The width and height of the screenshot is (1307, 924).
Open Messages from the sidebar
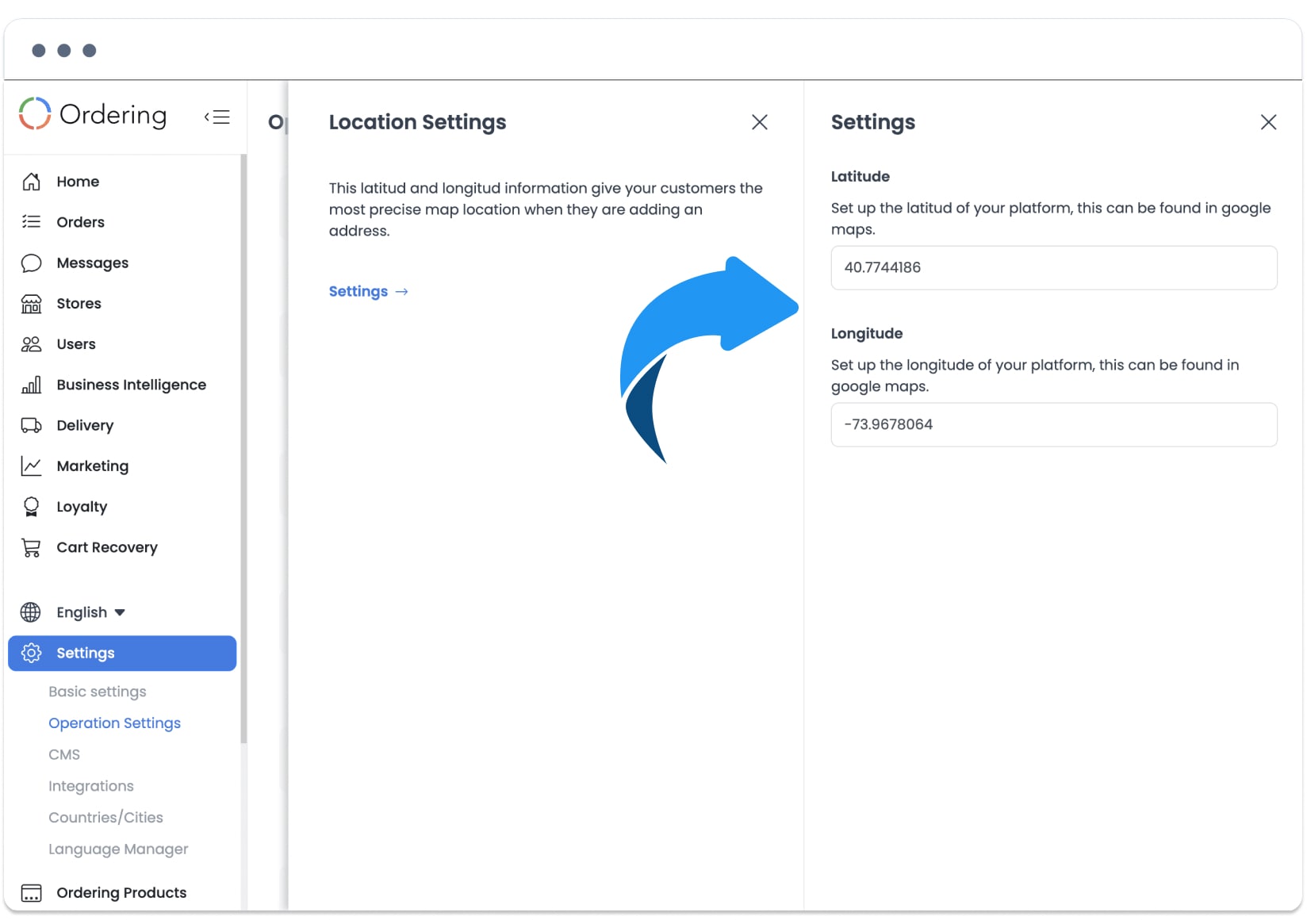92,263
